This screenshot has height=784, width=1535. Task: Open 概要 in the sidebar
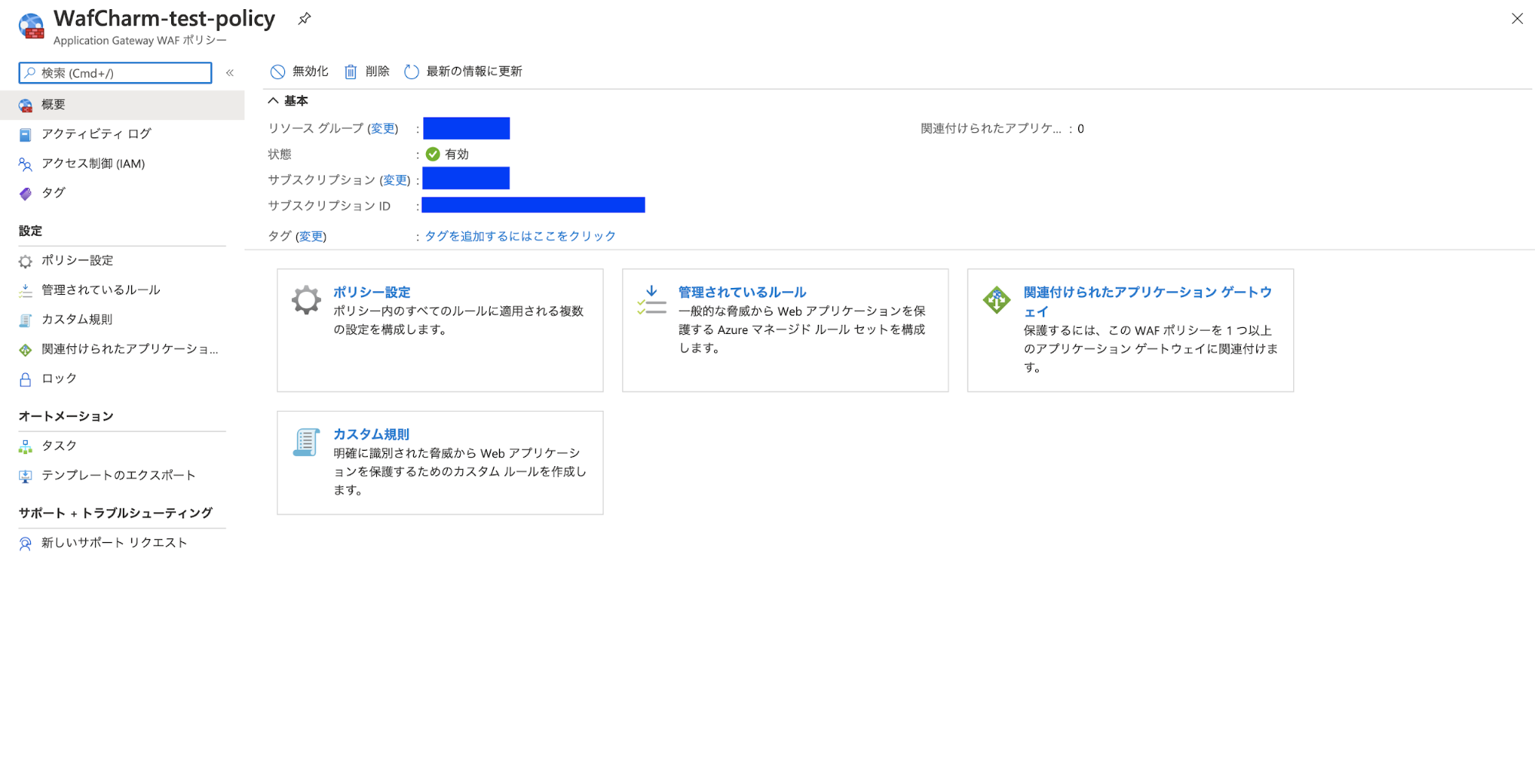click(x=122, y=104)
